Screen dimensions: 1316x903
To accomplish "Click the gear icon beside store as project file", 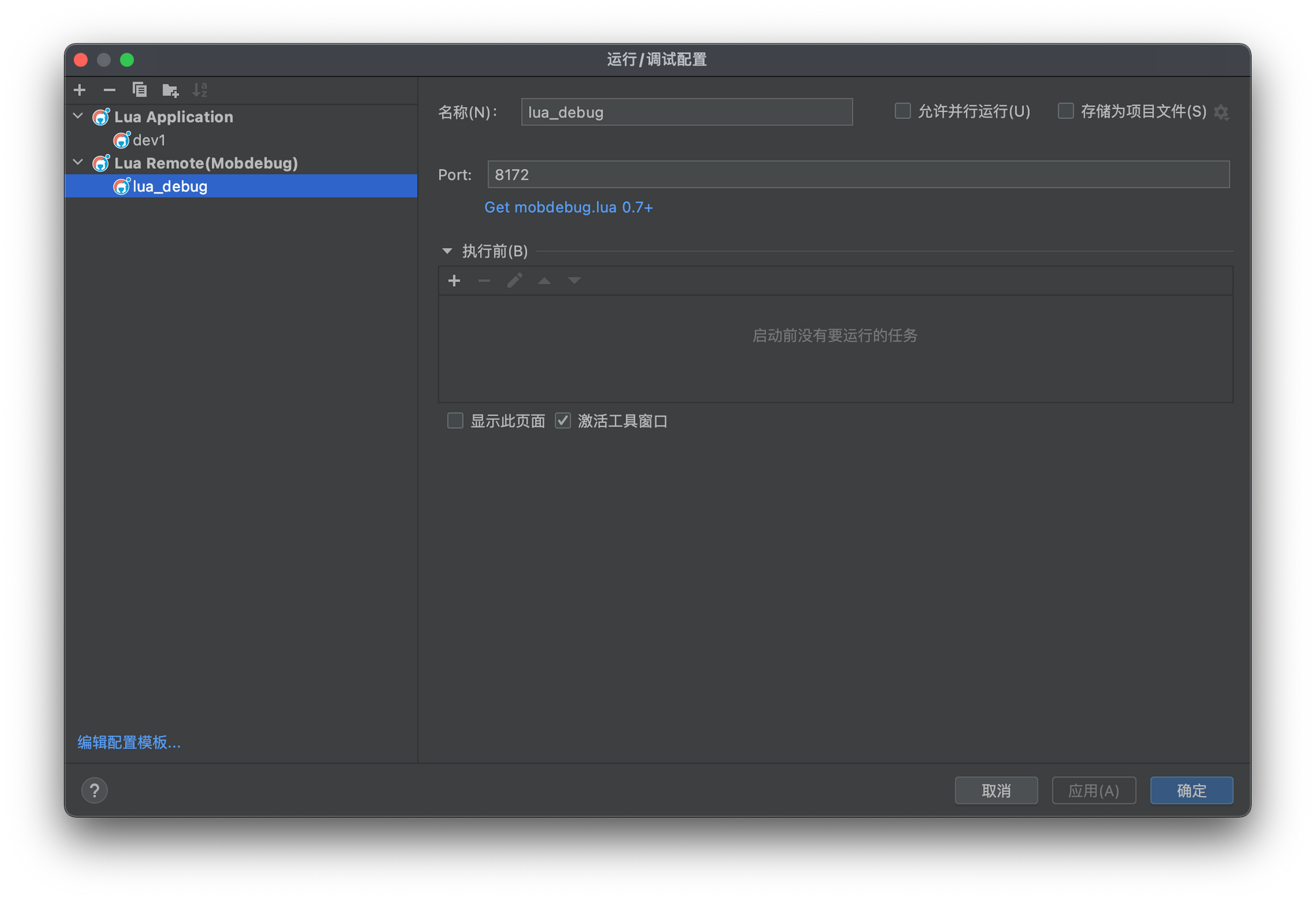I will (1222, 112).
